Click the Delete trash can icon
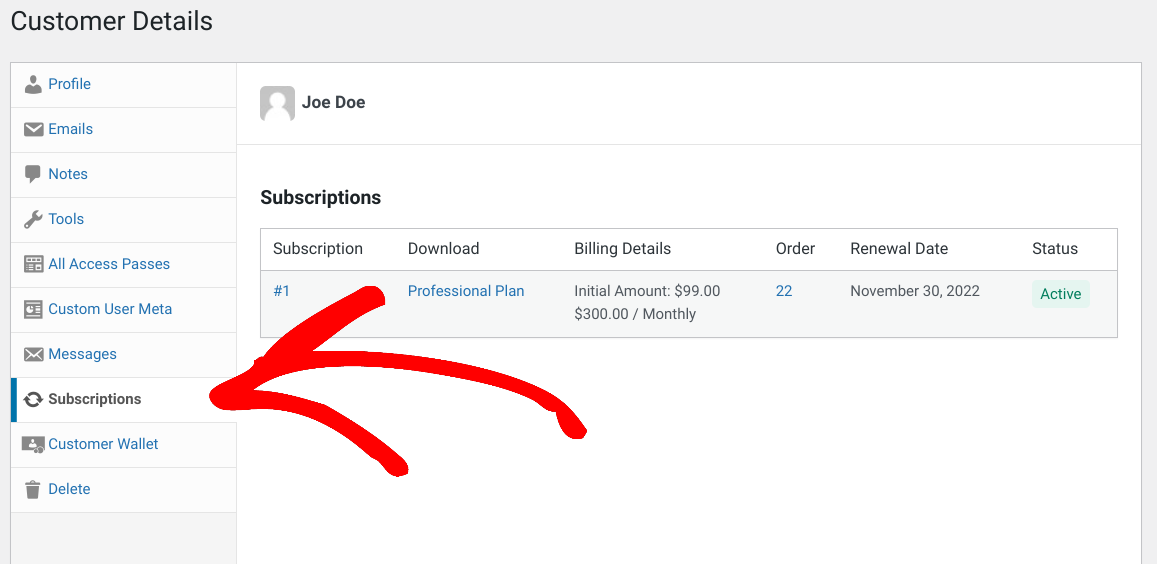 tap(33, 489)
